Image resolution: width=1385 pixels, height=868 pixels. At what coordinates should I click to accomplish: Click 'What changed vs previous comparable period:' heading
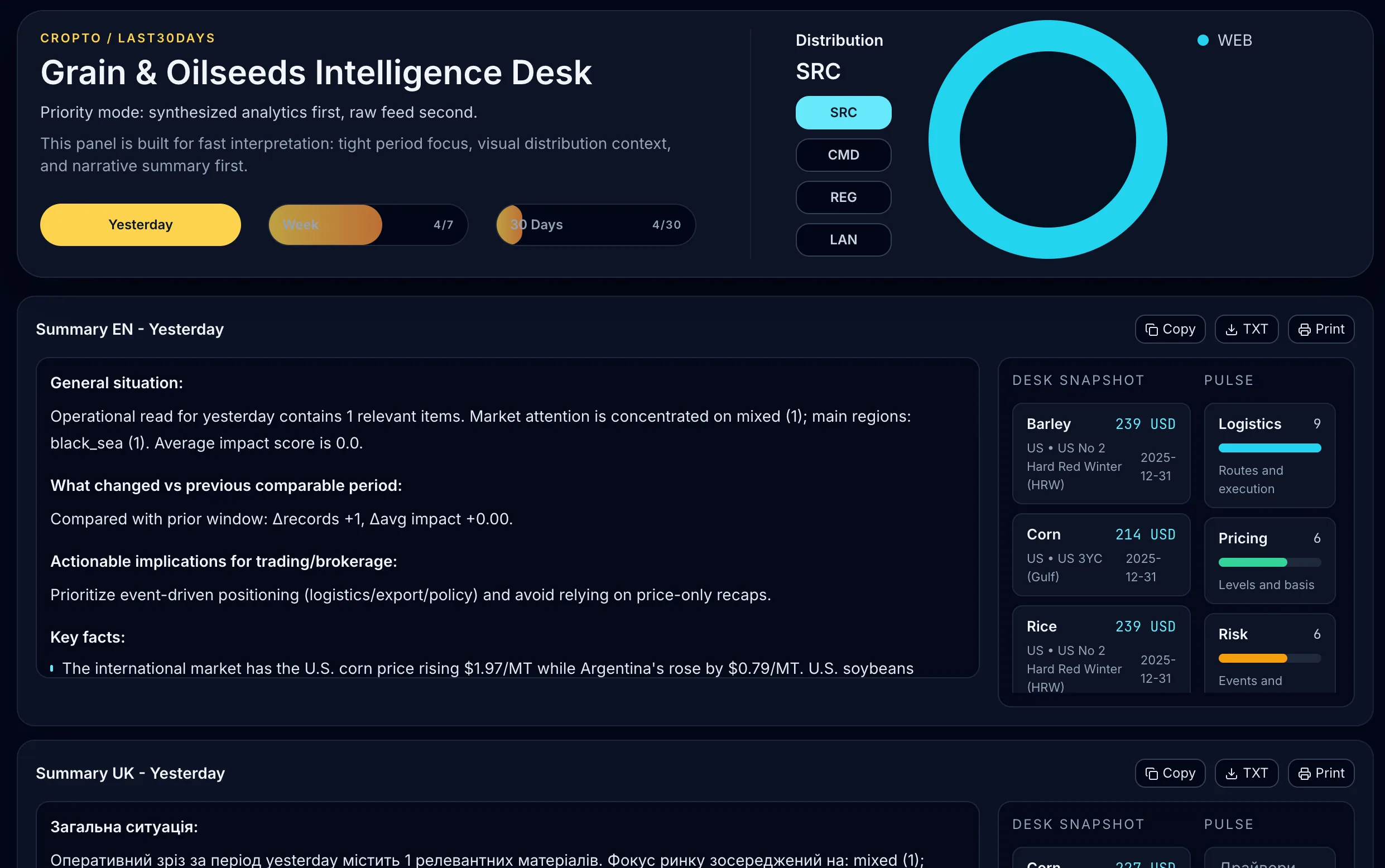pos(226,486)
